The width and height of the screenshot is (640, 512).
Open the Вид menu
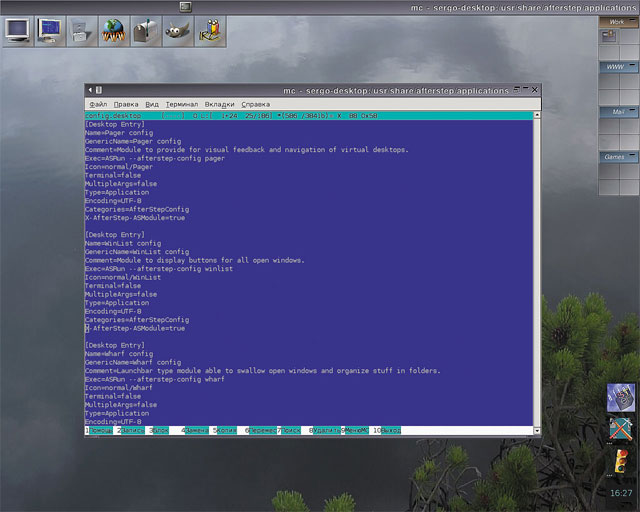152,104
